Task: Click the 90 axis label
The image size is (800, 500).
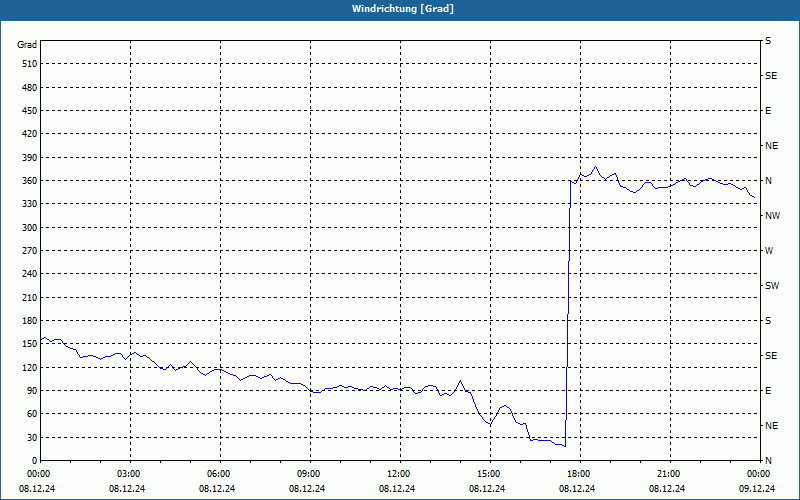Action: tap(32, 390)
